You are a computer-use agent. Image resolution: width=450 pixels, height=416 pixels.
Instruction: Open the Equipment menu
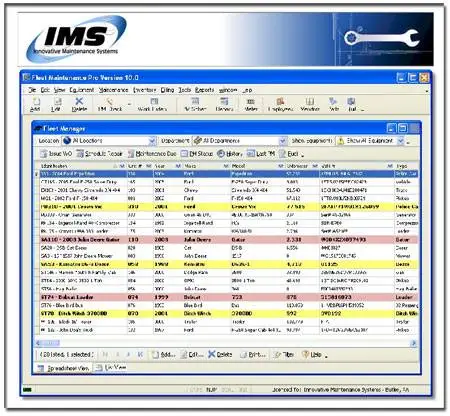pyautogui.click(x=82, y=90)
